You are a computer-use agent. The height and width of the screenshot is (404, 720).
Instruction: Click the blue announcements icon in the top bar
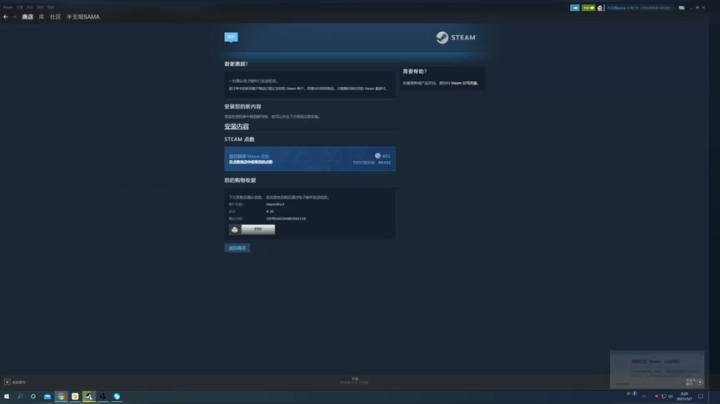pyautogui.click(x=575, y=8)
